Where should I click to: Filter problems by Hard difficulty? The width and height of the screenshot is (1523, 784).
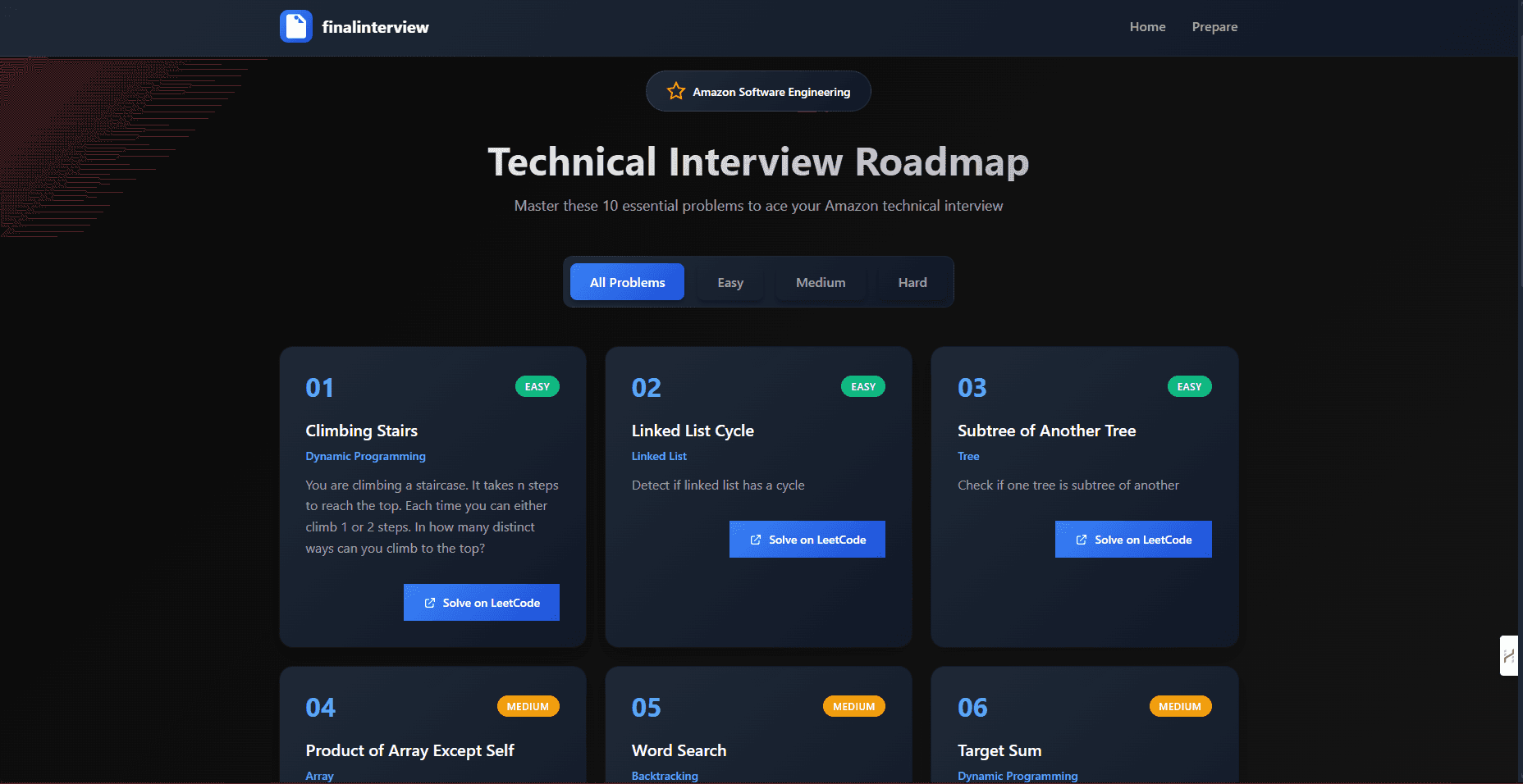click(x=912, y=282)
